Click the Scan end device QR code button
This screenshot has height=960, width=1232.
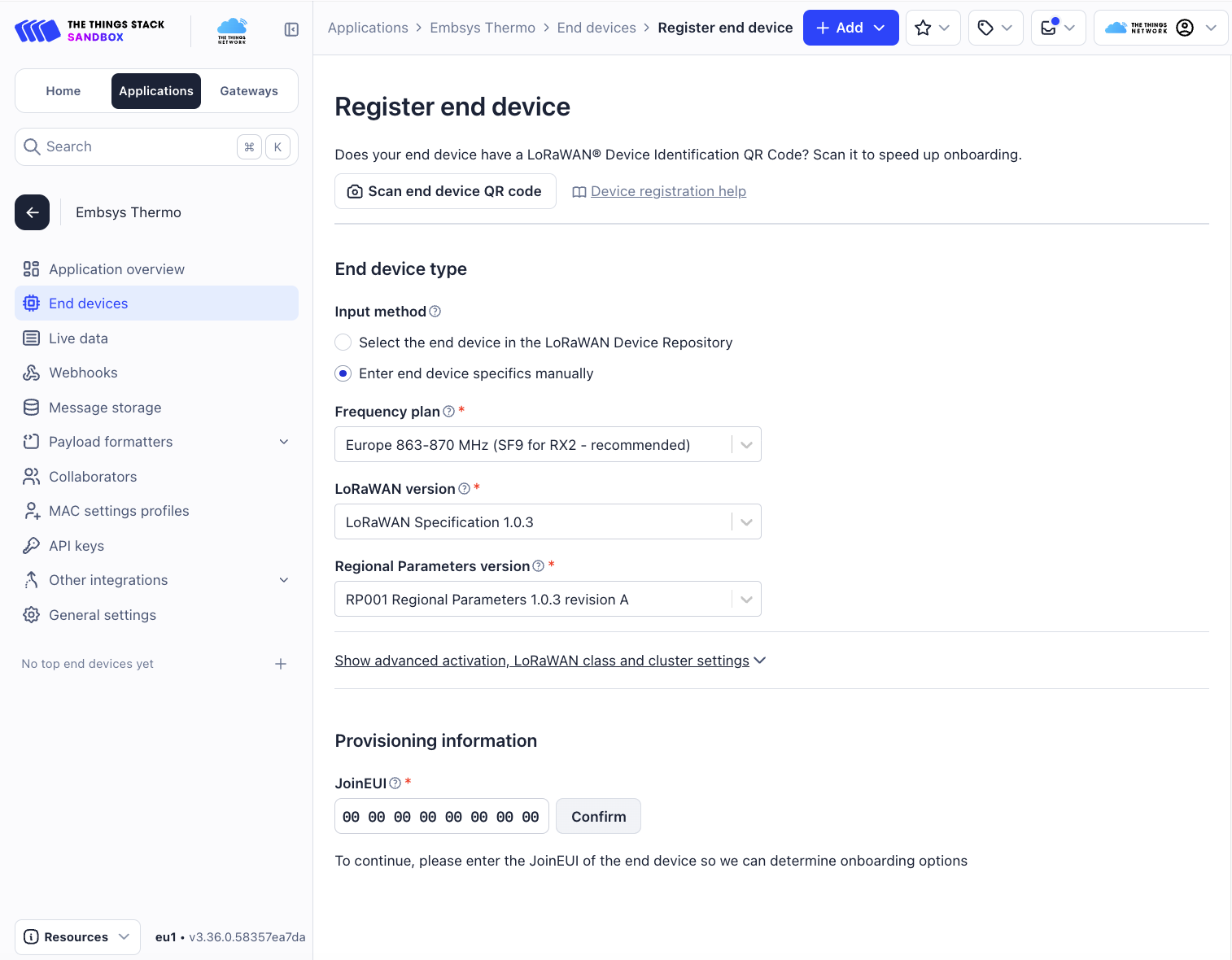pyautogui.click(x=445, y=191)
